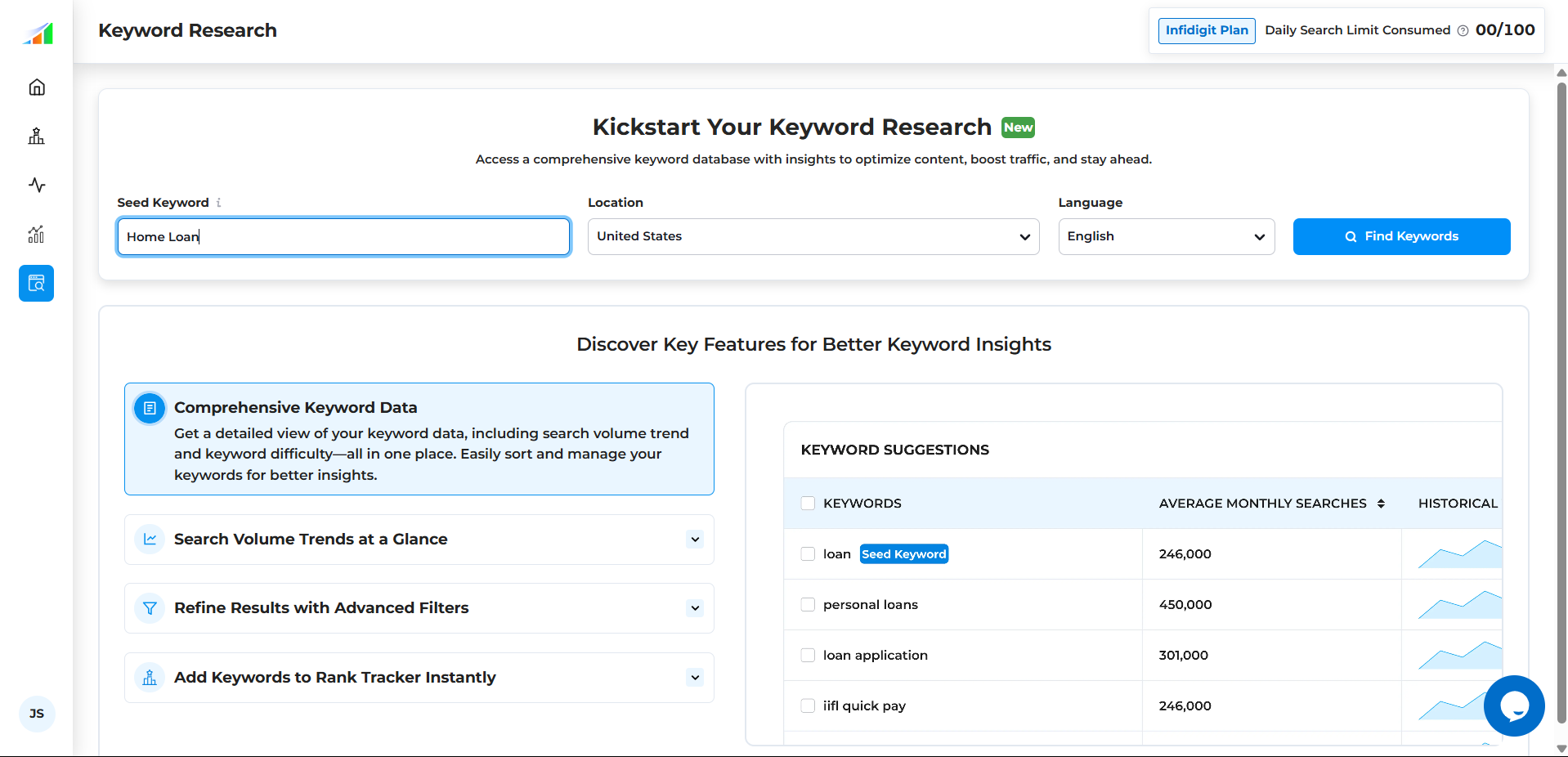The image size is (1568, 757).
Task: Open the Home icon in sidebar
Action: point(37,87)
